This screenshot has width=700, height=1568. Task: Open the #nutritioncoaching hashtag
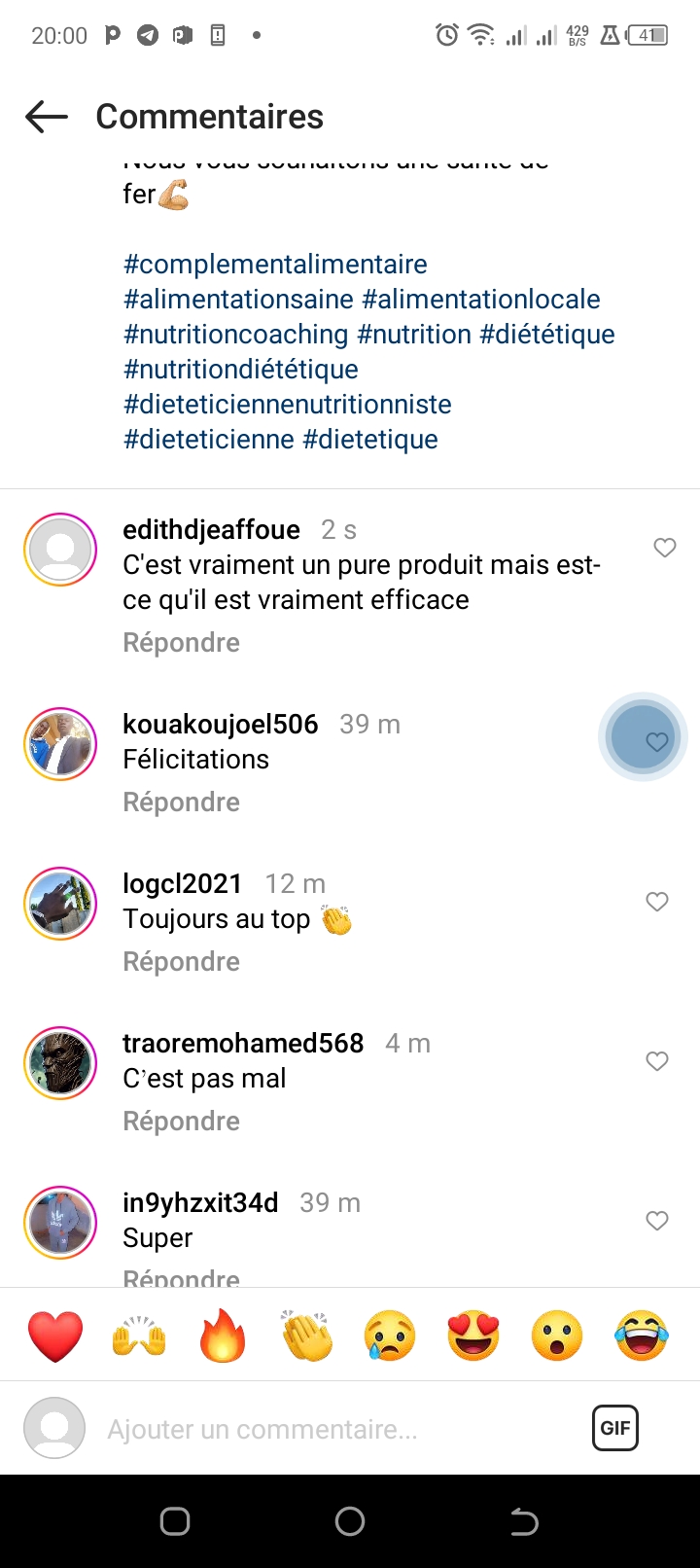tap(236, 335)
